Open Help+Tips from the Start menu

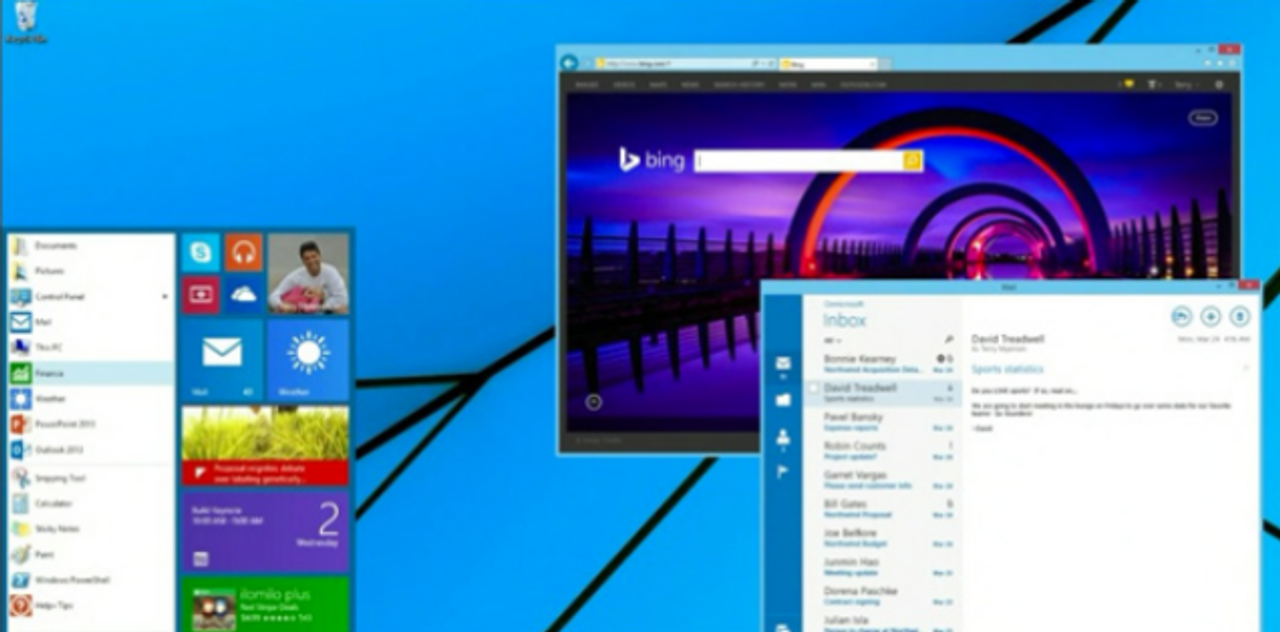(91, 606)
